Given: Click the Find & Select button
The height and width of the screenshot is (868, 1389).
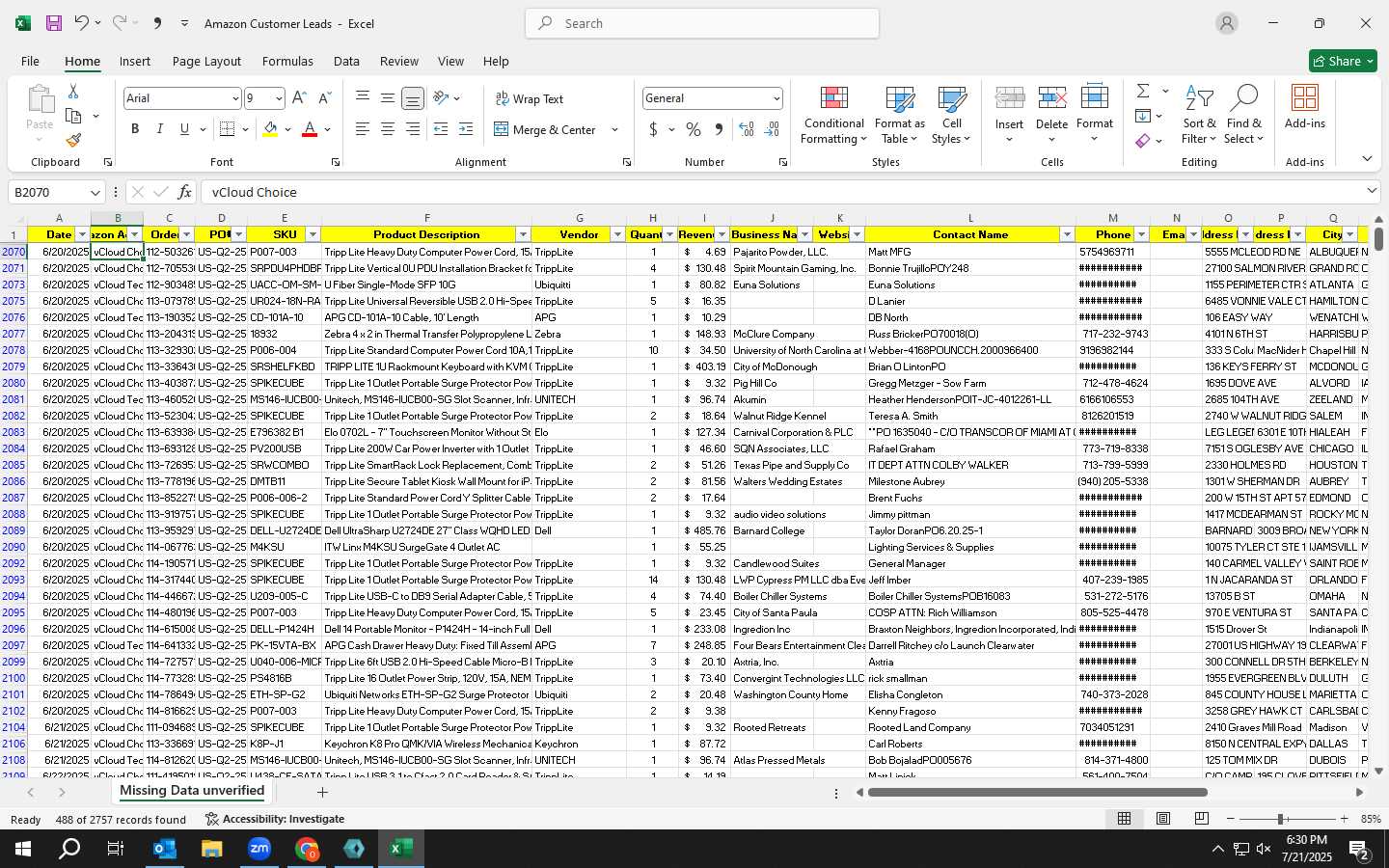Looking at the screenshot, I should click(x=1244, y=116).
